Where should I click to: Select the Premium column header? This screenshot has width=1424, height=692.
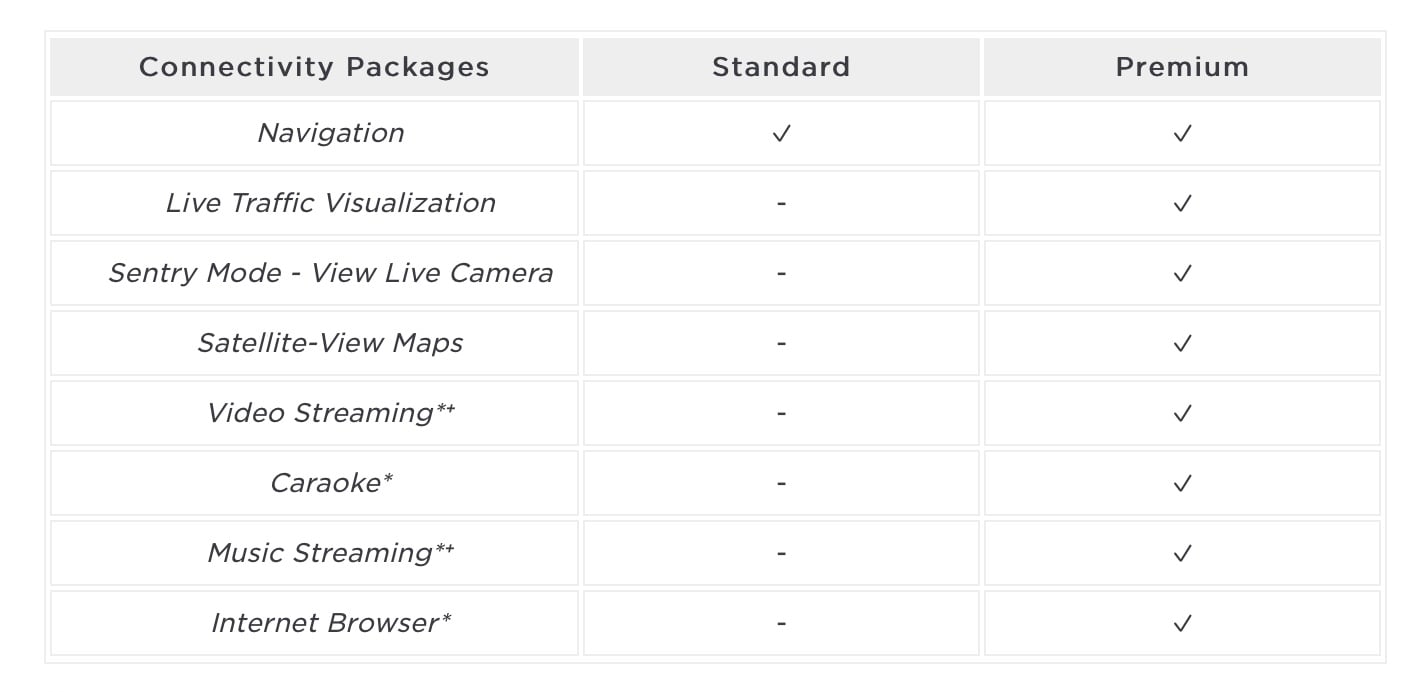[x=1182, y=67]
